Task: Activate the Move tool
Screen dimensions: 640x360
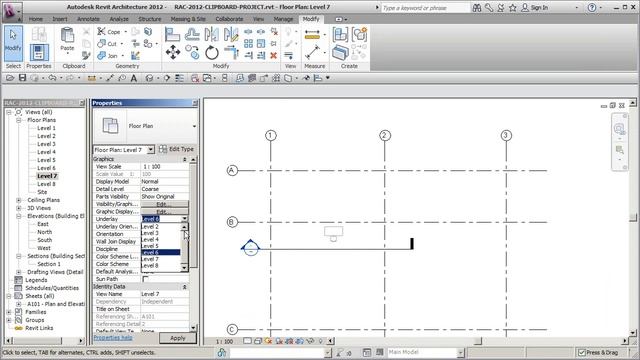Action: tap(173, 52)
